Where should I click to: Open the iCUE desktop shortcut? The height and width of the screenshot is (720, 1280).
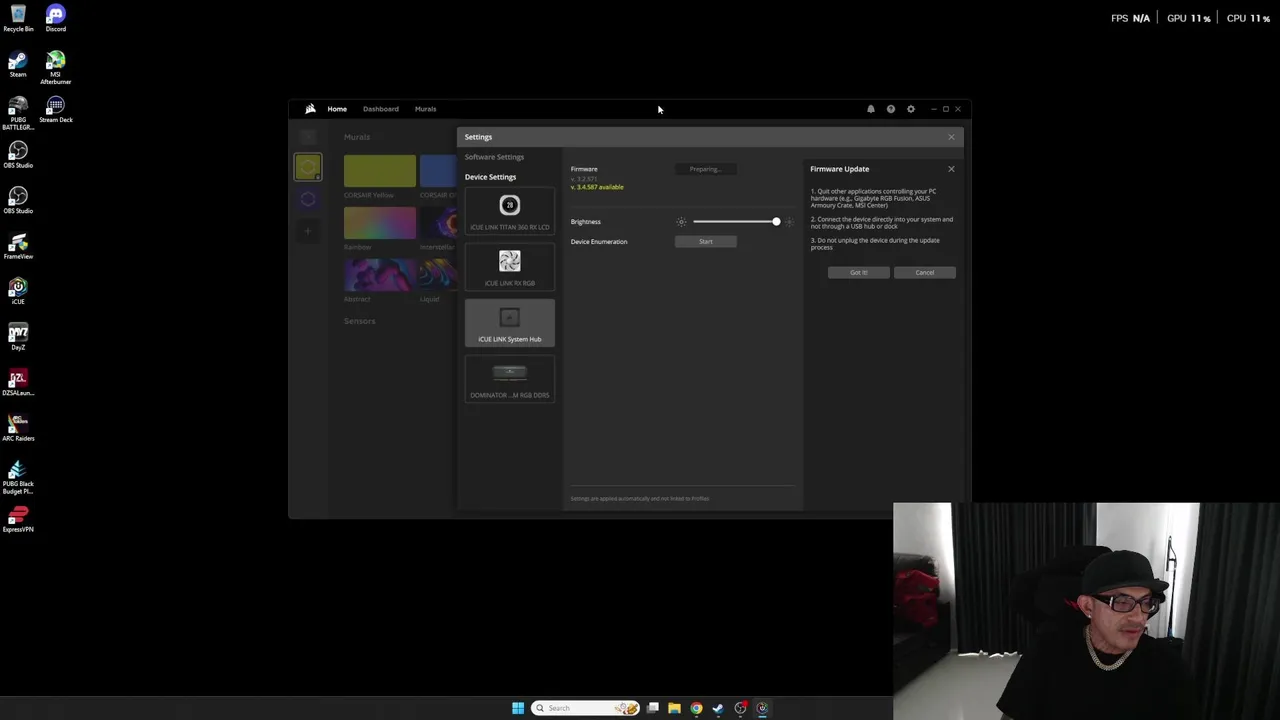(x=18, y=291)
